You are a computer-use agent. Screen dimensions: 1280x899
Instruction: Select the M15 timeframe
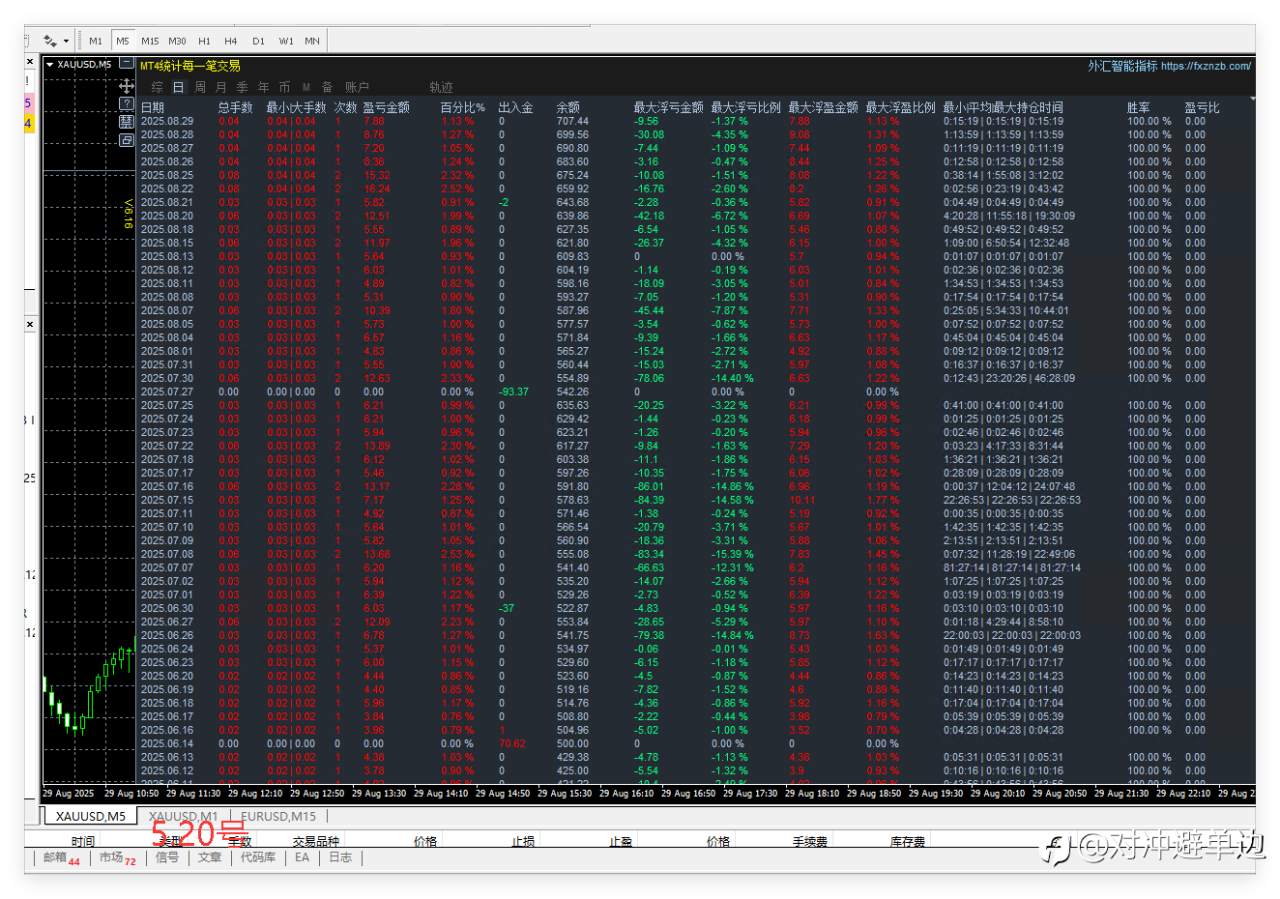(x=149, y=41)
